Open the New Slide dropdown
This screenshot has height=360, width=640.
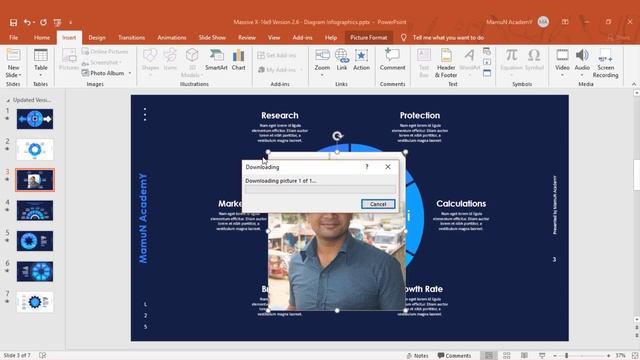pos(13,75)
